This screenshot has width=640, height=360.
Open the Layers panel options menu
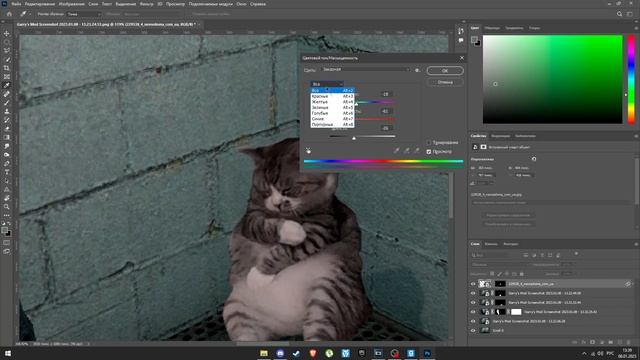[636, 244]
